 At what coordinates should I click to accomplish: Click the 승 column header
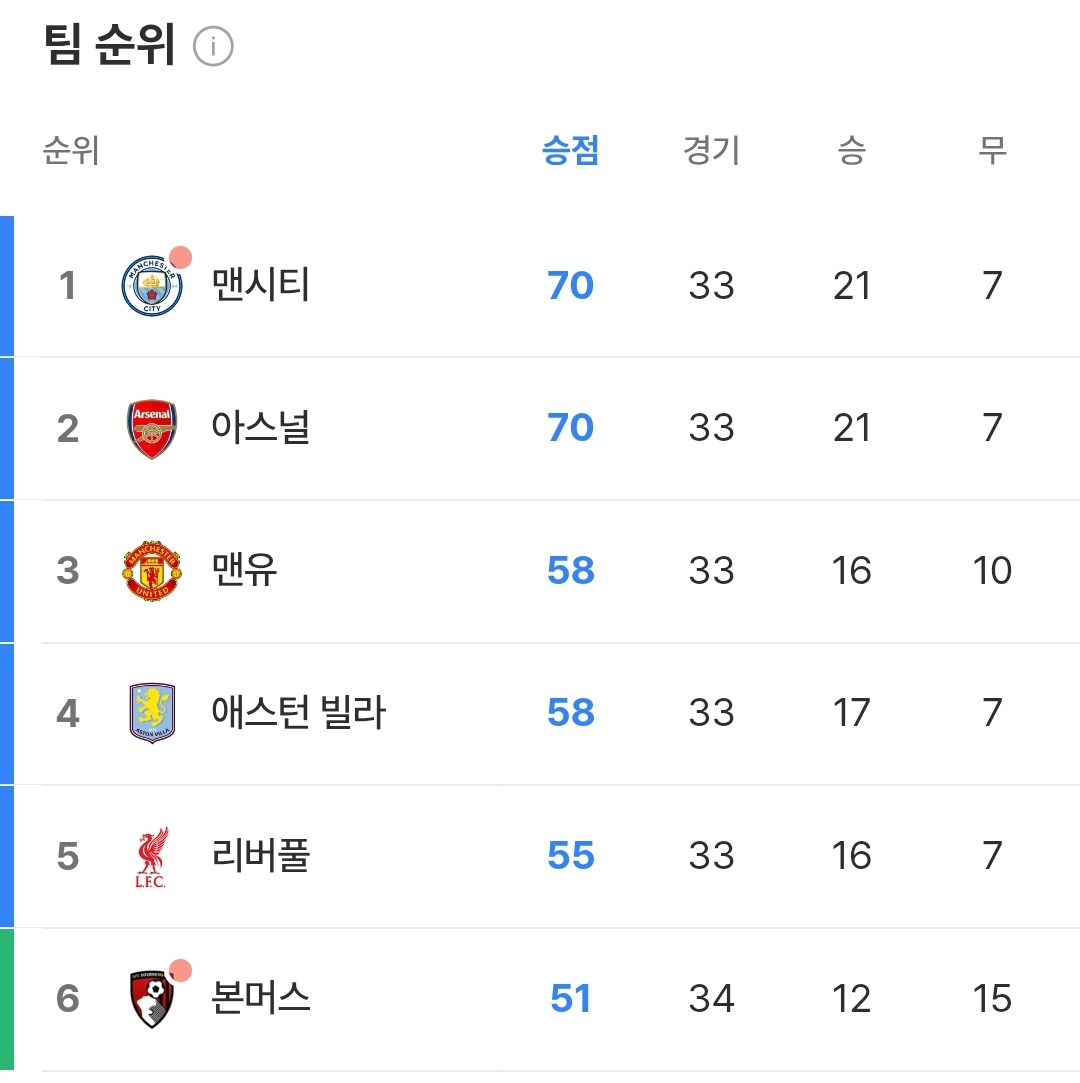pos(851,151)
